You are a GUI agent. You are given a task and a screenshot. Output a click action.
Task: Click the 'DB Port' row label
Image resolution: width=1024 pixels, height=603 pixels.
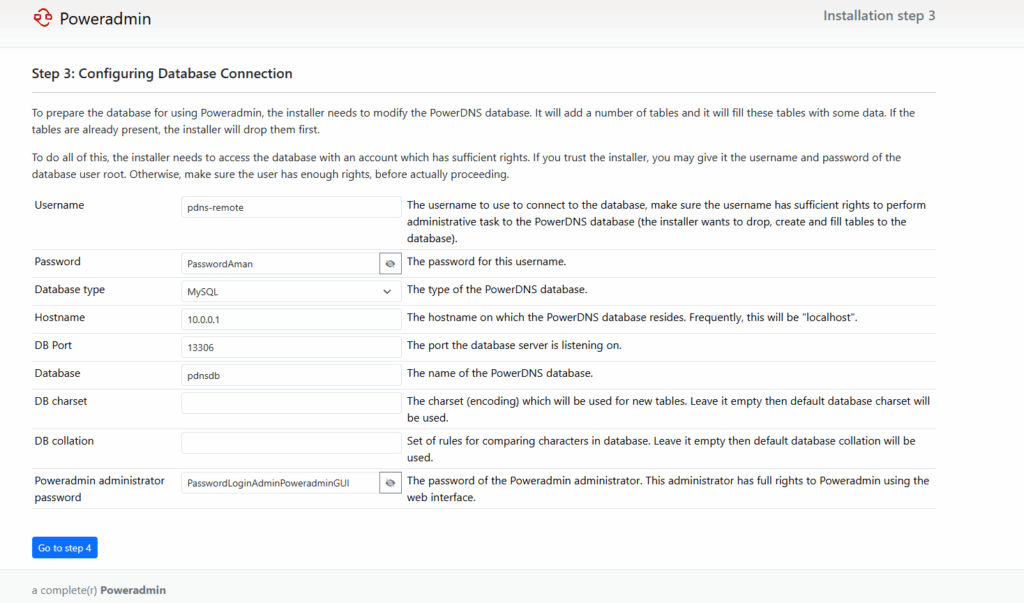coord(54,346)
